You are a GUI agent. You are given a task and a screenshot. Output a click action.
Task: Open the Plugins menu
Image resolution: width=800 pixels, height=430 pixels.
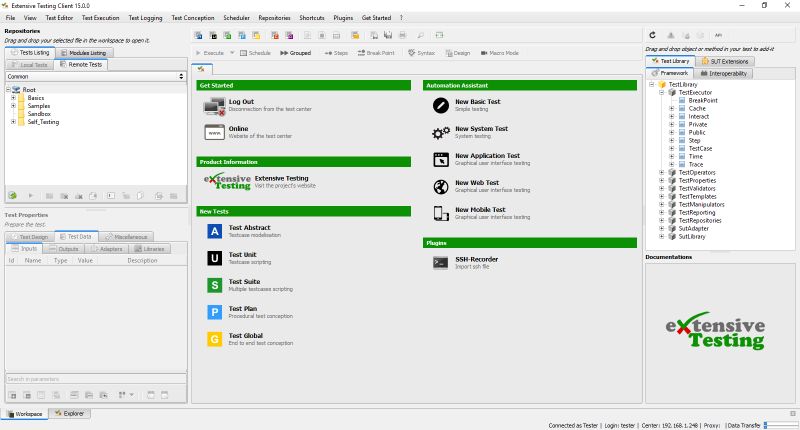coord(343,18)
